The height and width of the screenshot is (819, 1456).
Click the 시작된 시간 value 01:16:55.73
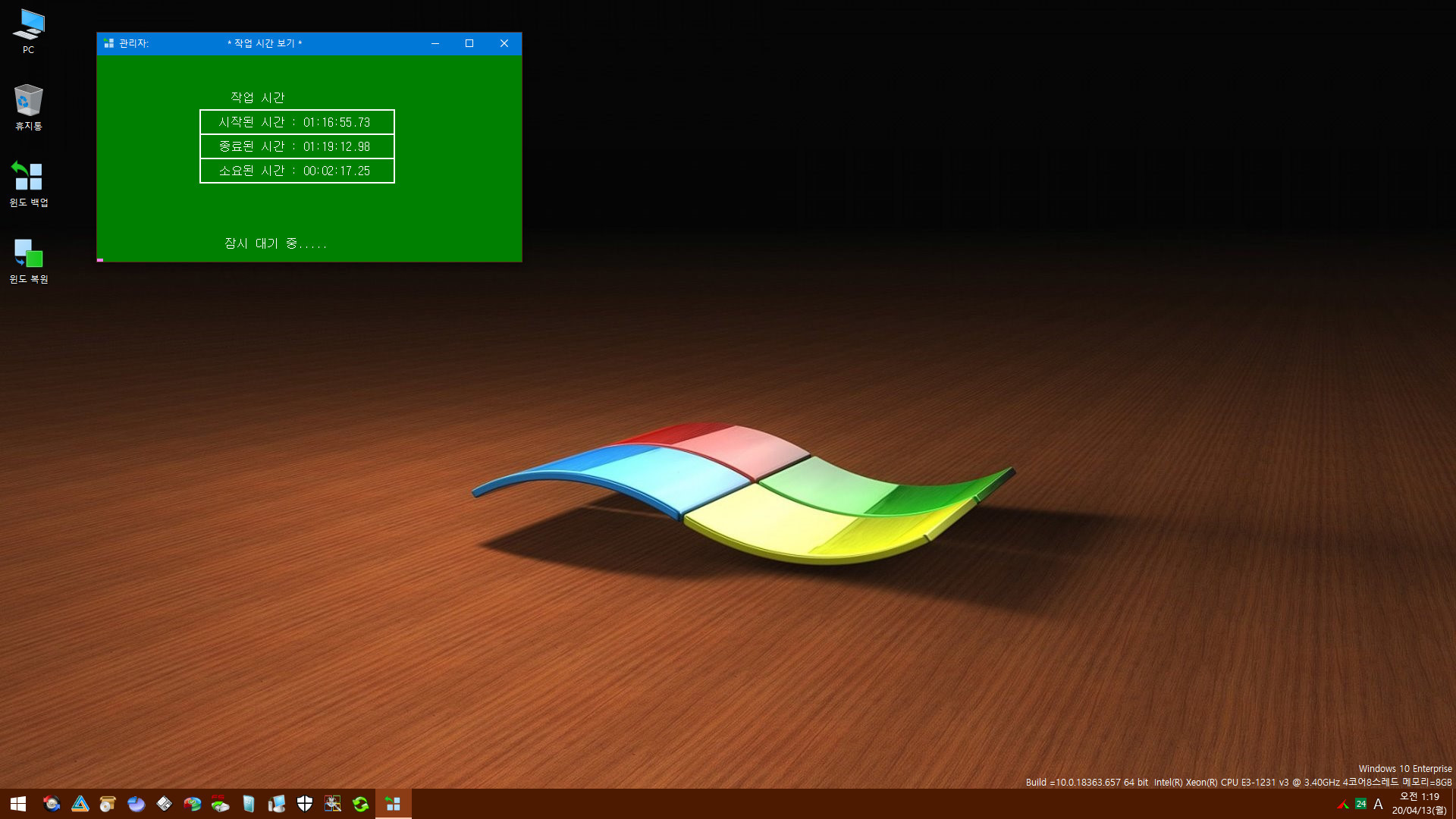coord(337,122)
